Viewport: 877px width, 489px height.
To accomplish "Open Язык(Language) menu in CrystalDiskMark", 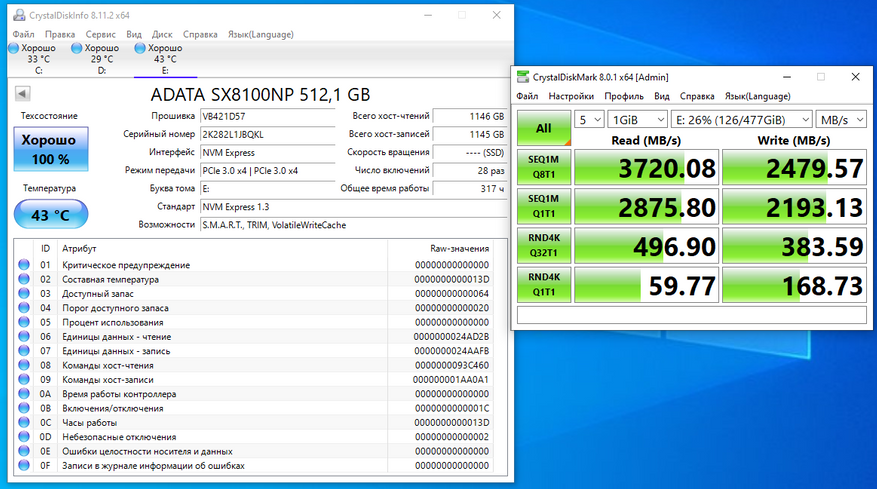I will pos(757,96).
